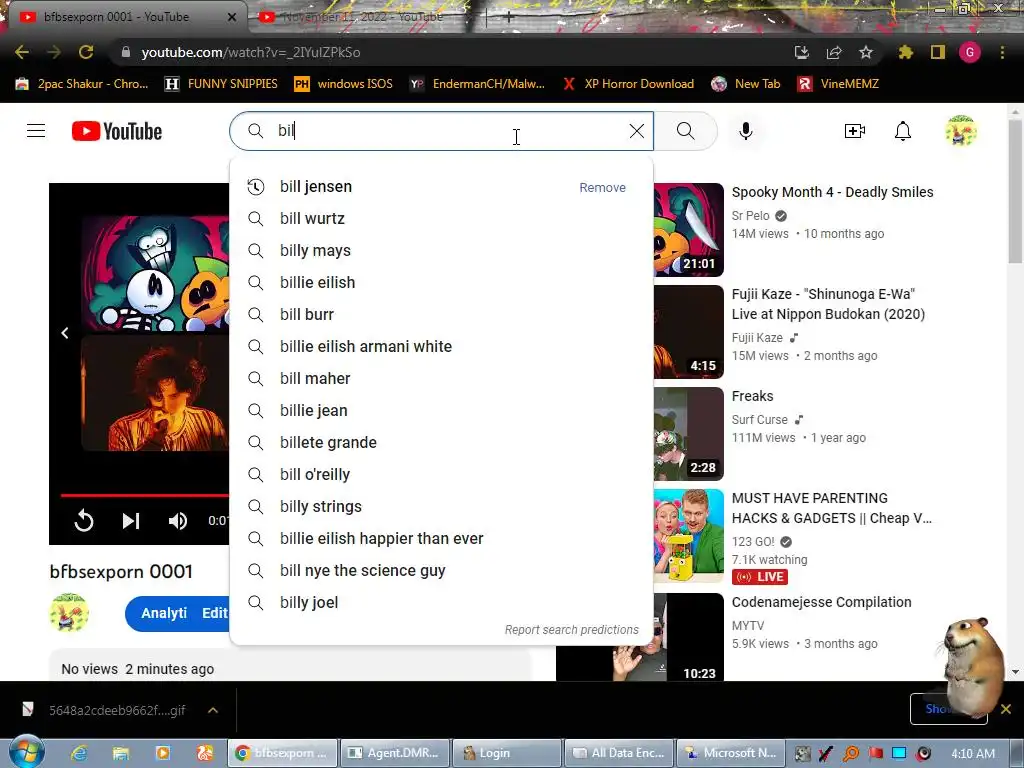Click the Analytics button

pyautogui.click(x=164, y=613)
